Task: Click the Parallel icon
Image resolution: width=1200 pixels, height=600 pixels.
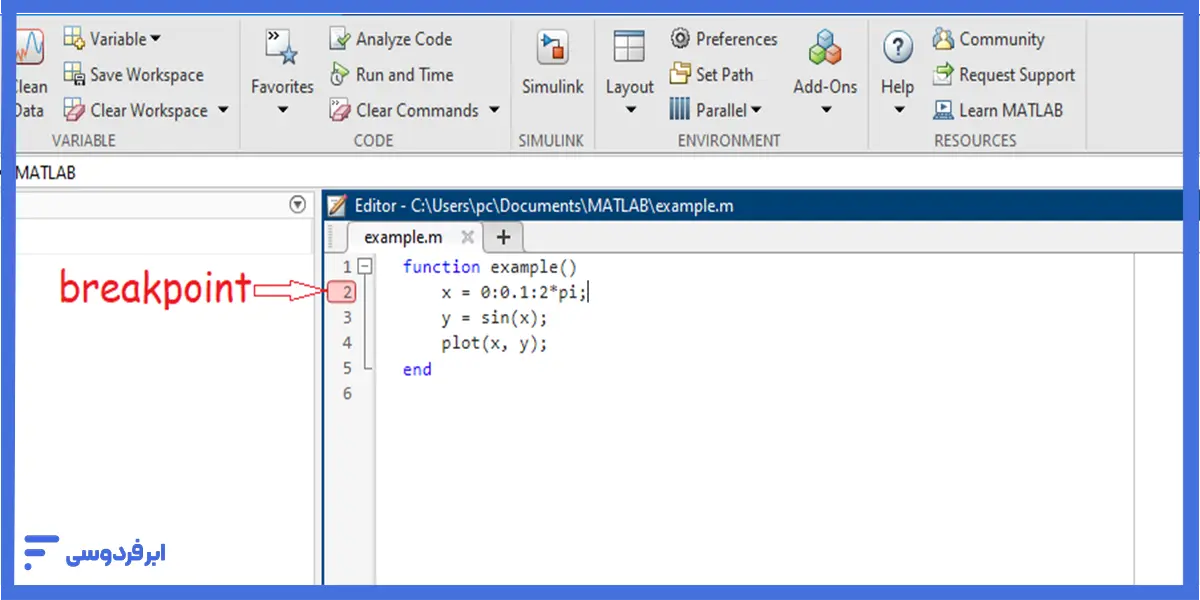Action: [x=680, y=110]
